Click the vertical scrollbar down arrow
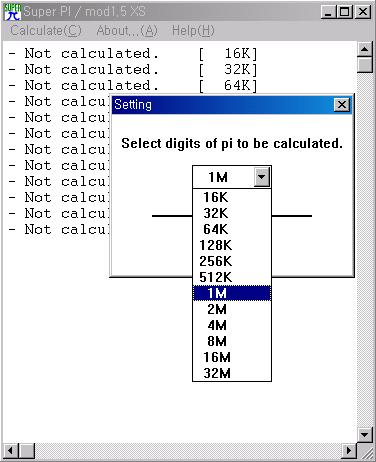376x462 pixels. (364, 435)
